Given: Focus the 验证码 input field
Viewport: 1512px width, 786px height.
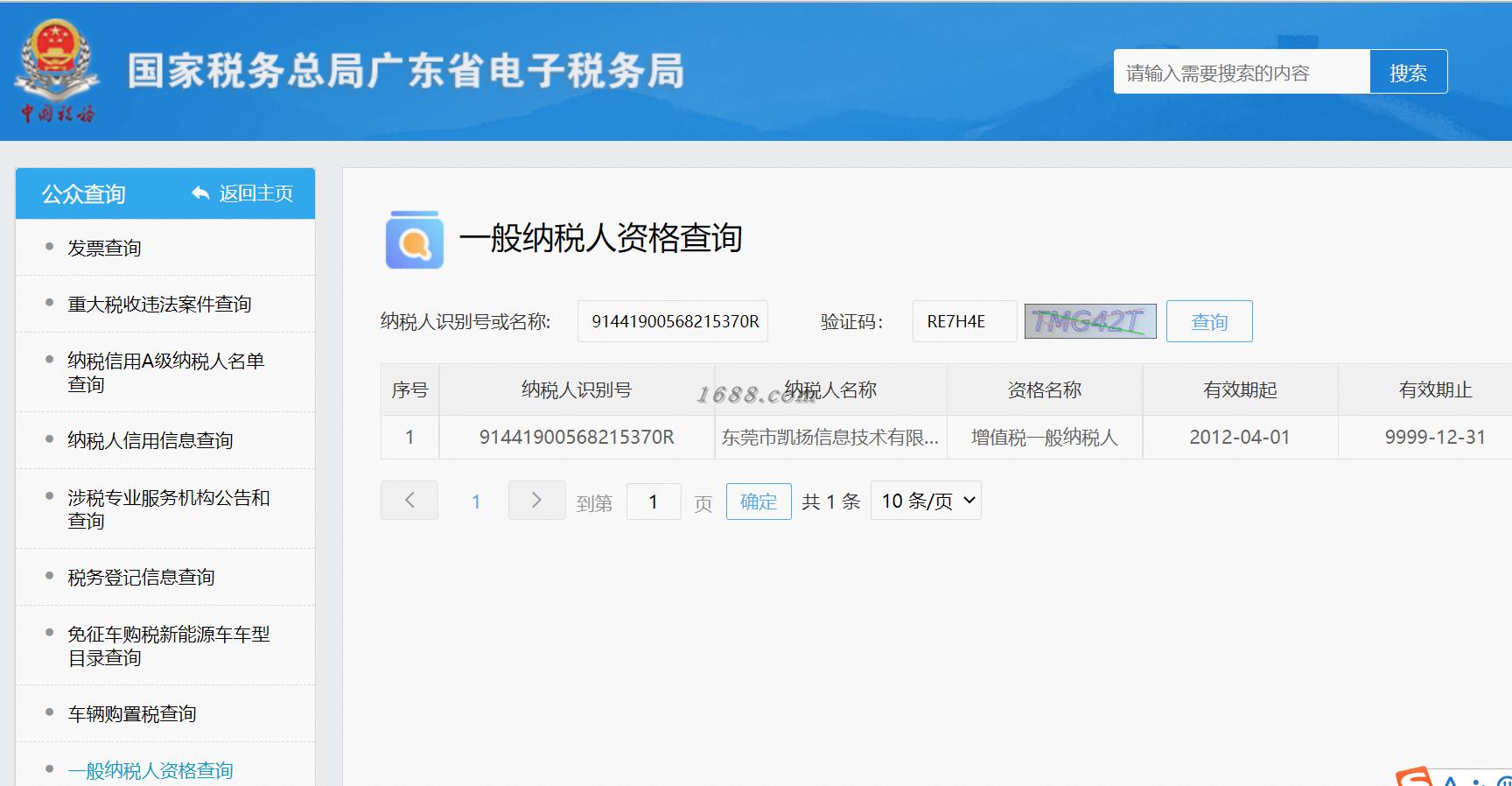Looking at the screenshot, I should (x=964, y=321).
